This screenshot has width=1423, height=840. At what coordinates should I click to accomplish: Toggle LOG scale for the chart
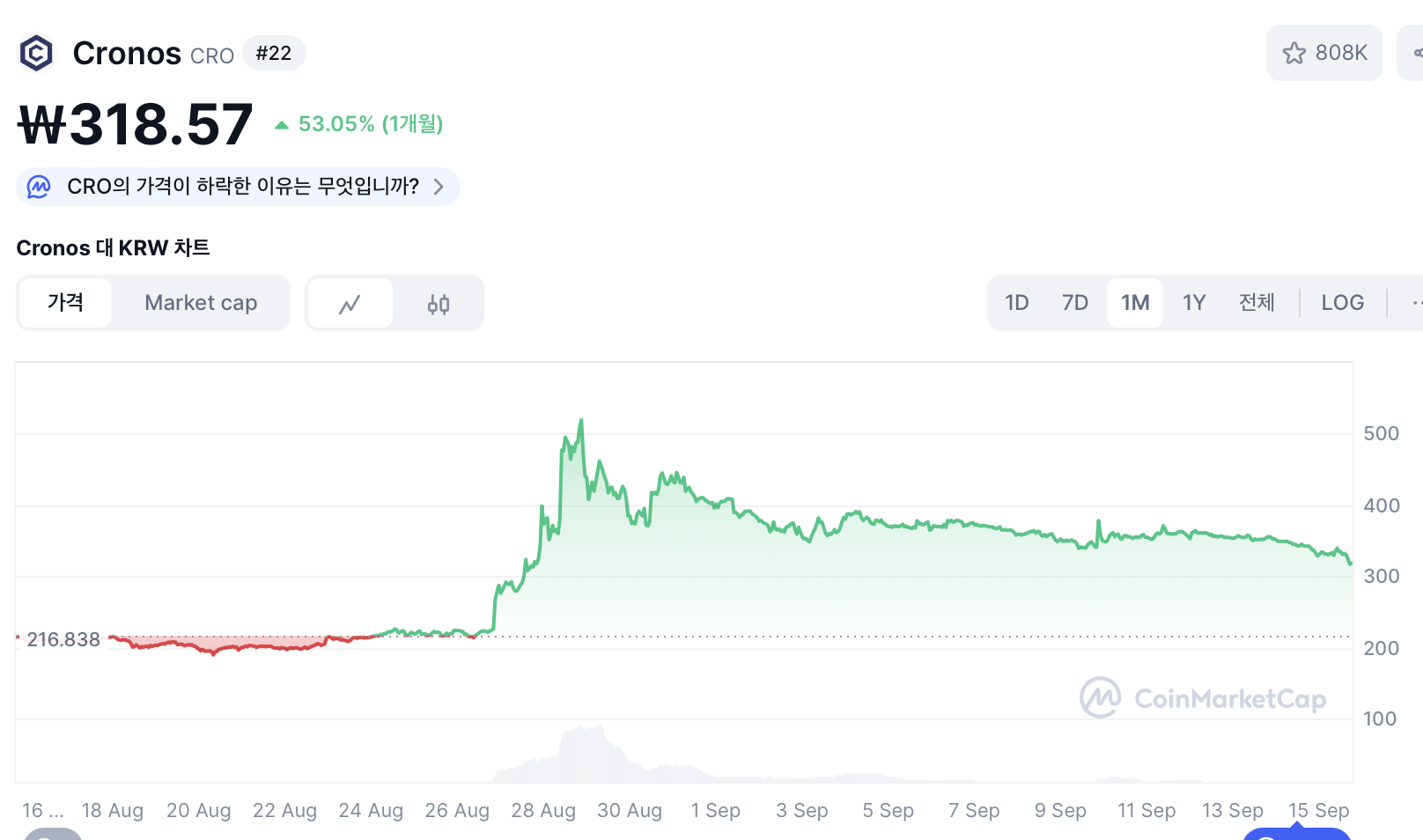(1342, 303)
